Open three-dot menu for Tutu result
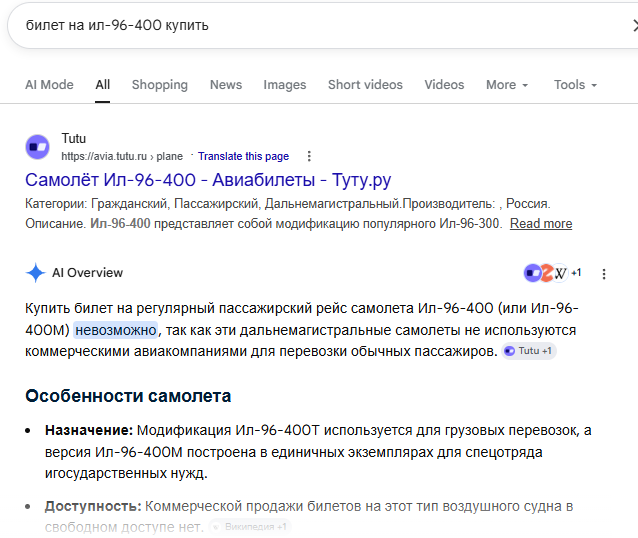Image resolution: width=638 pixels, height=538 pixels. click(309, 156)
